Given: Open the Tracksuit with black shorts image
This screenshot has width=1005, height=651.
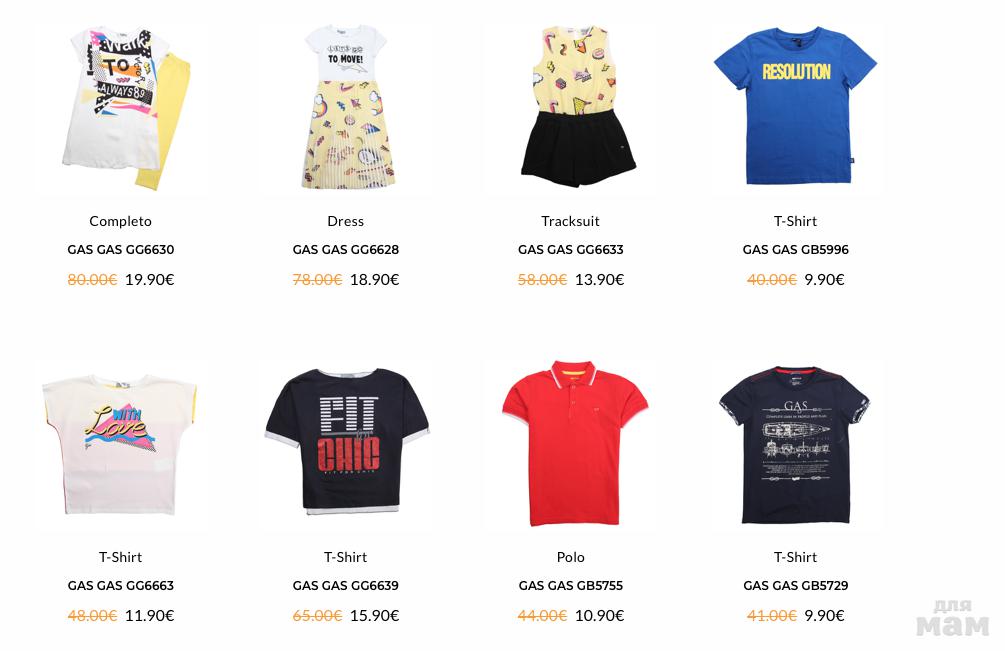Looking at the screenshot, I should (x=571, y=110).
